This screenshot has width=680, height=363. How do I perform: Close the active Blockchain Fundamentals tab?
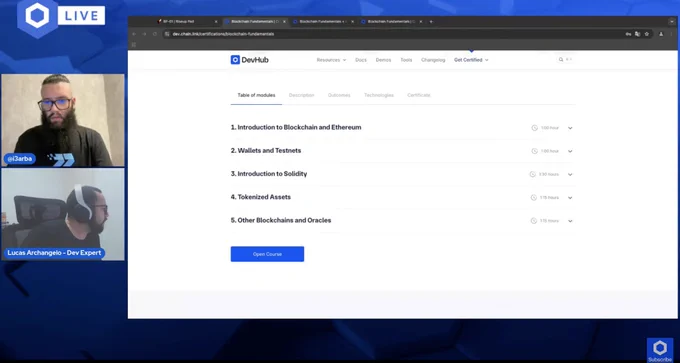point(284,21)
